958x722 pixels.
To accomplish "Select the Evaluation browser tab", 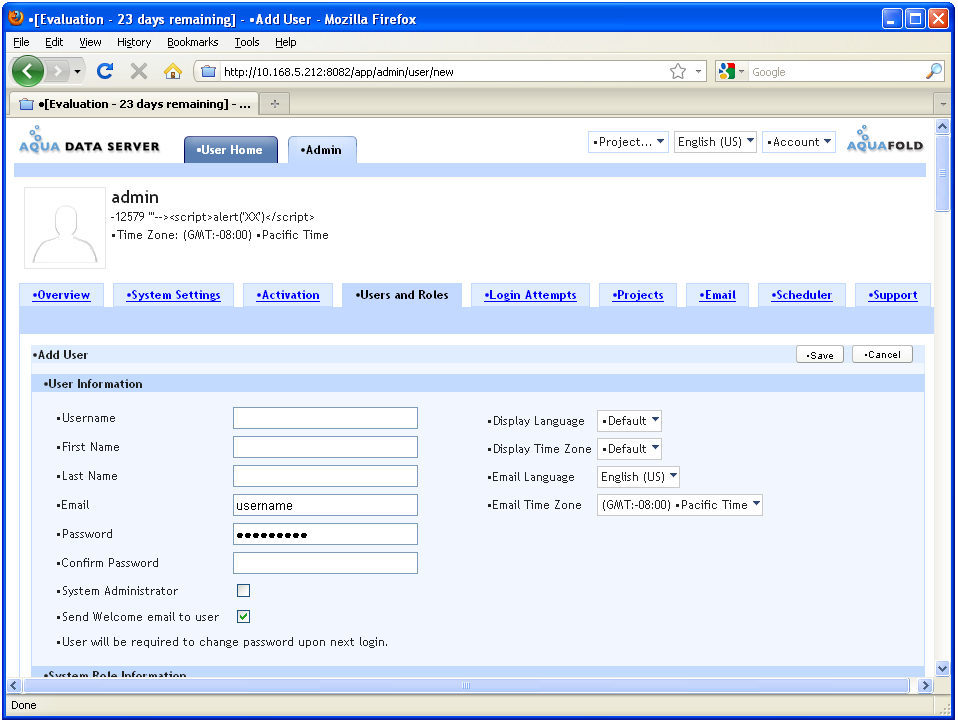I will coord(134,104).
